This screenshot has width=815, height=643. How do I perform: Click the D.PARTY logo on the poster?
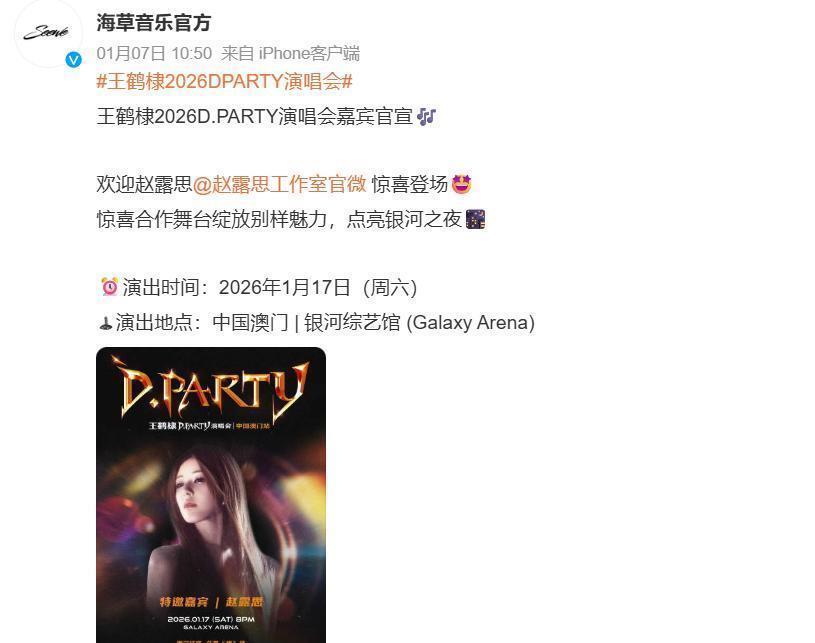[x=213, y=391]
